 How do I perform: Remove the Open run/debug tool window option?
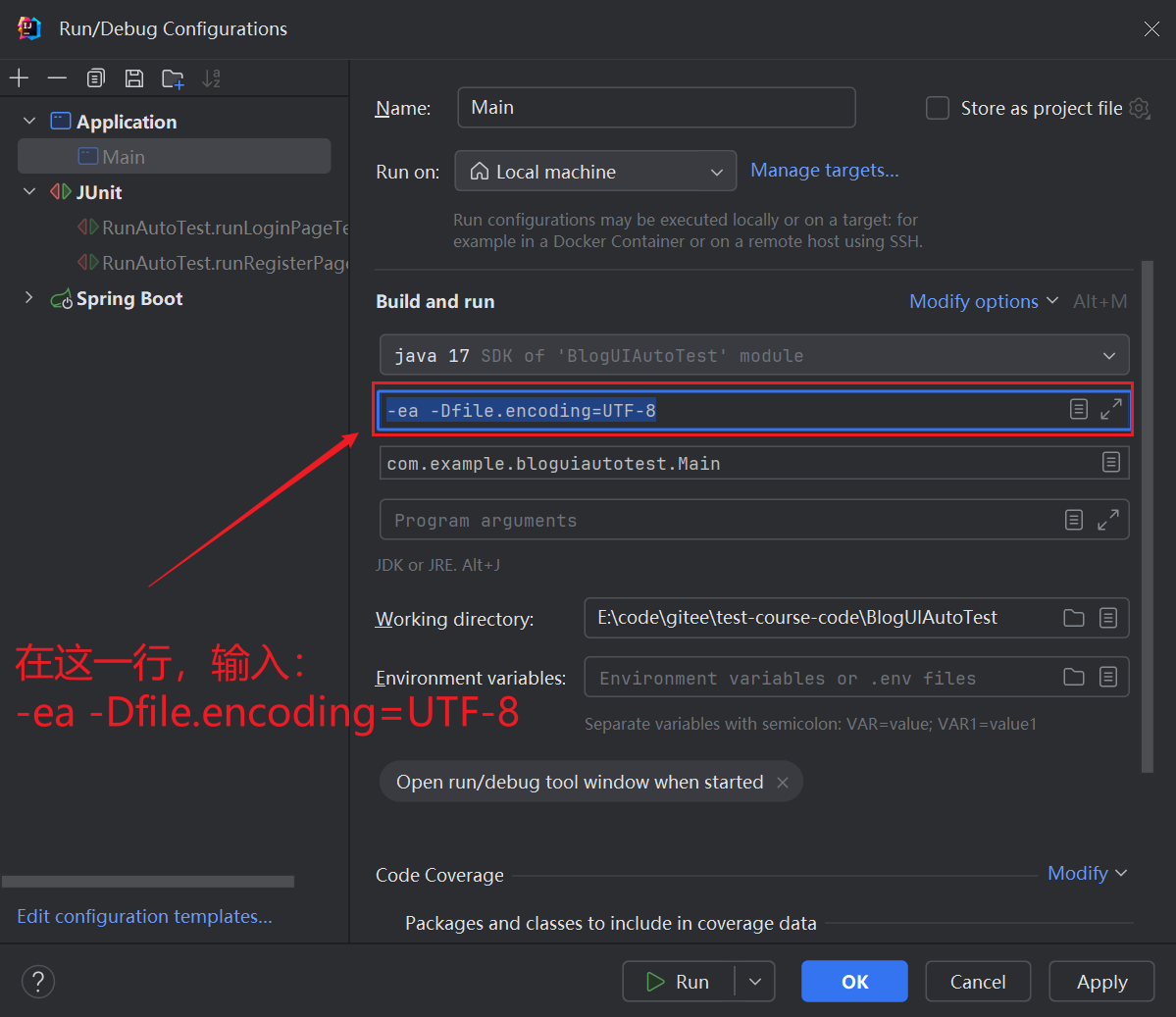click(783, 783)
